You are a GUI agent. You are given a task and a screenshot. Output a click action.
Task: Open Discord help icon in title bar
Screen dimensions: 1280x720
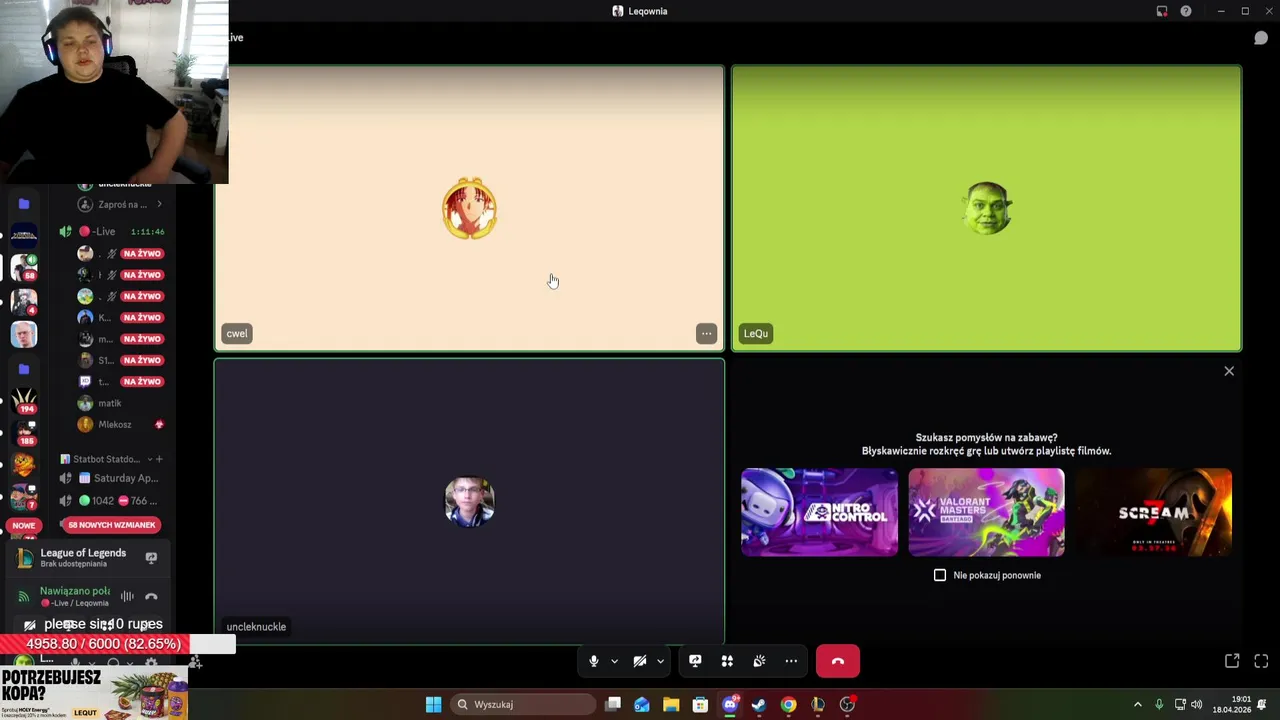pyautogui.click(x=1186, y=11)
